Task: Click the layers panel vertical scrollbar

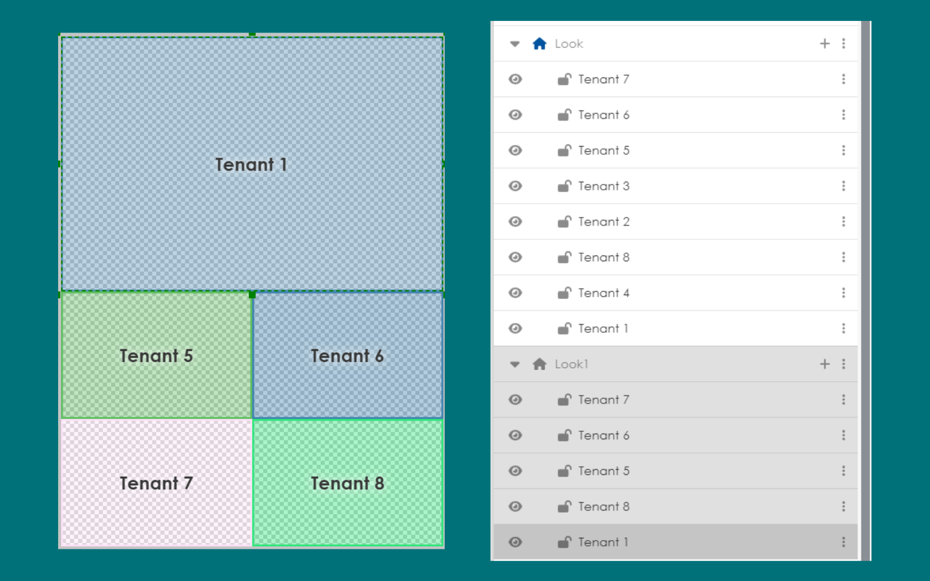Action: [865, 200]
